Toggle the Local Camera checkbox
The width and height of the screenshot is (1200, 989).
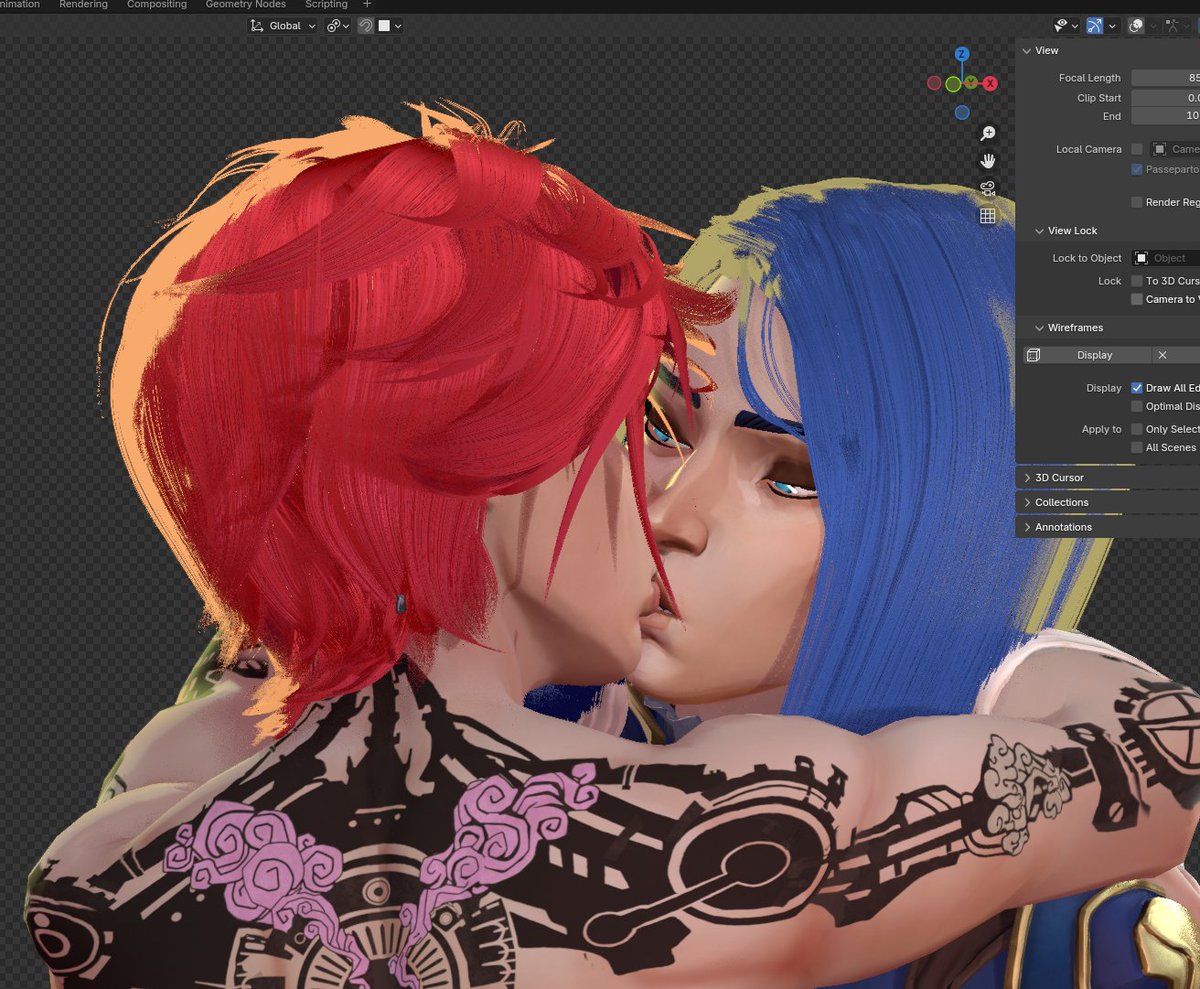[x=1137, y=149]
